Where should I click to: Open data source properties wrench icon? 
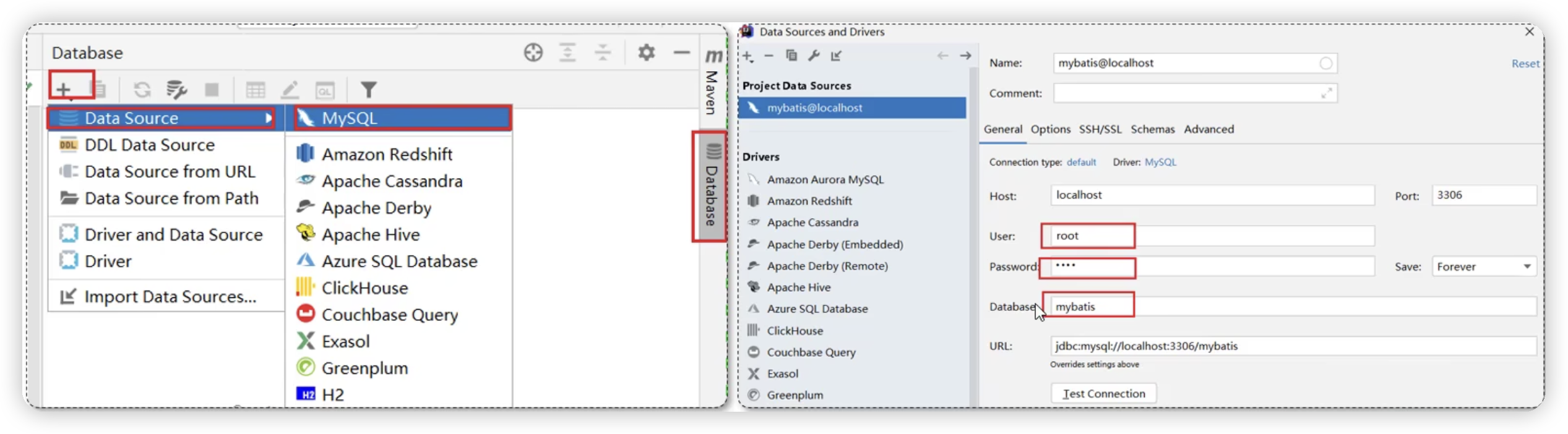pyautogui.click(x=176, y=90)
